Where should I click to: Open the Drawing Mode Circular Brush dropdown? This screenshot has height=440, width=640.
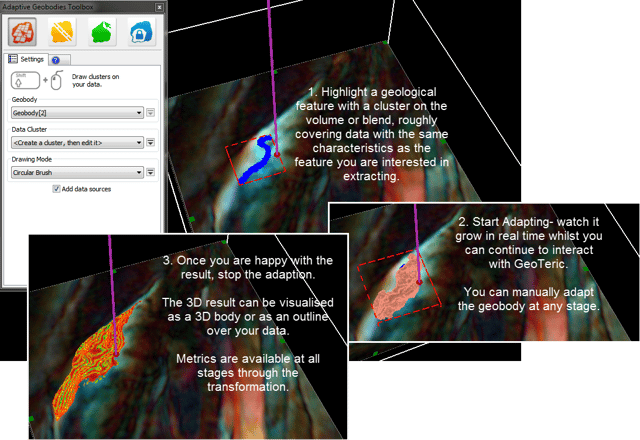click(77, 172)
